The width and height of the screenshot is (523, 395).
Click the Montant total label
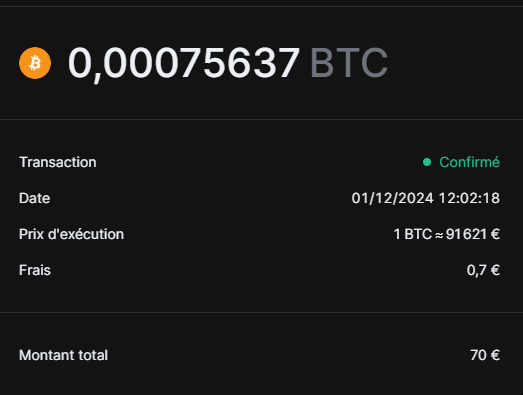coord(63,355)
